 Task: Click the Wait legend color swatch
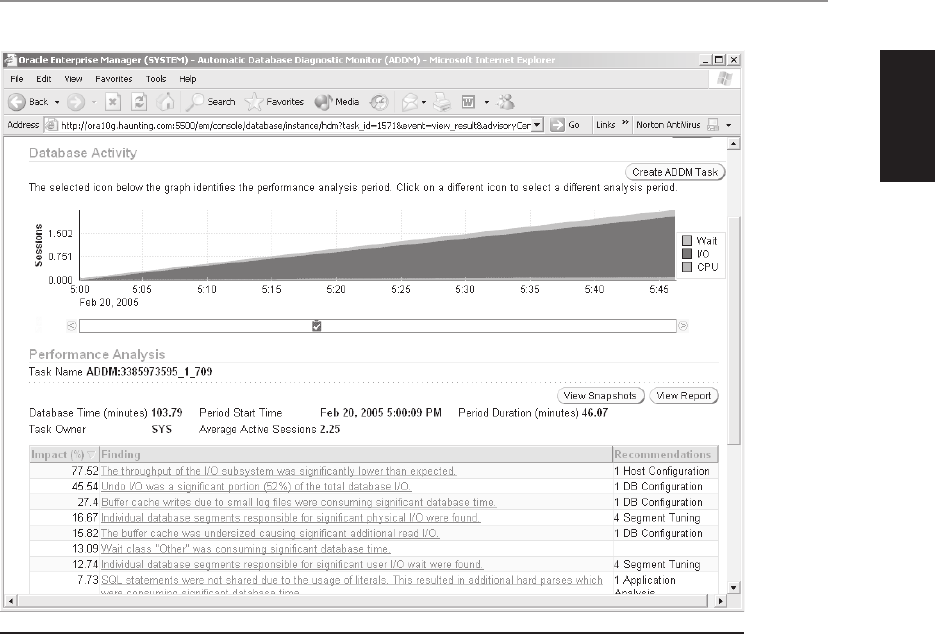(x=687, y=240)
